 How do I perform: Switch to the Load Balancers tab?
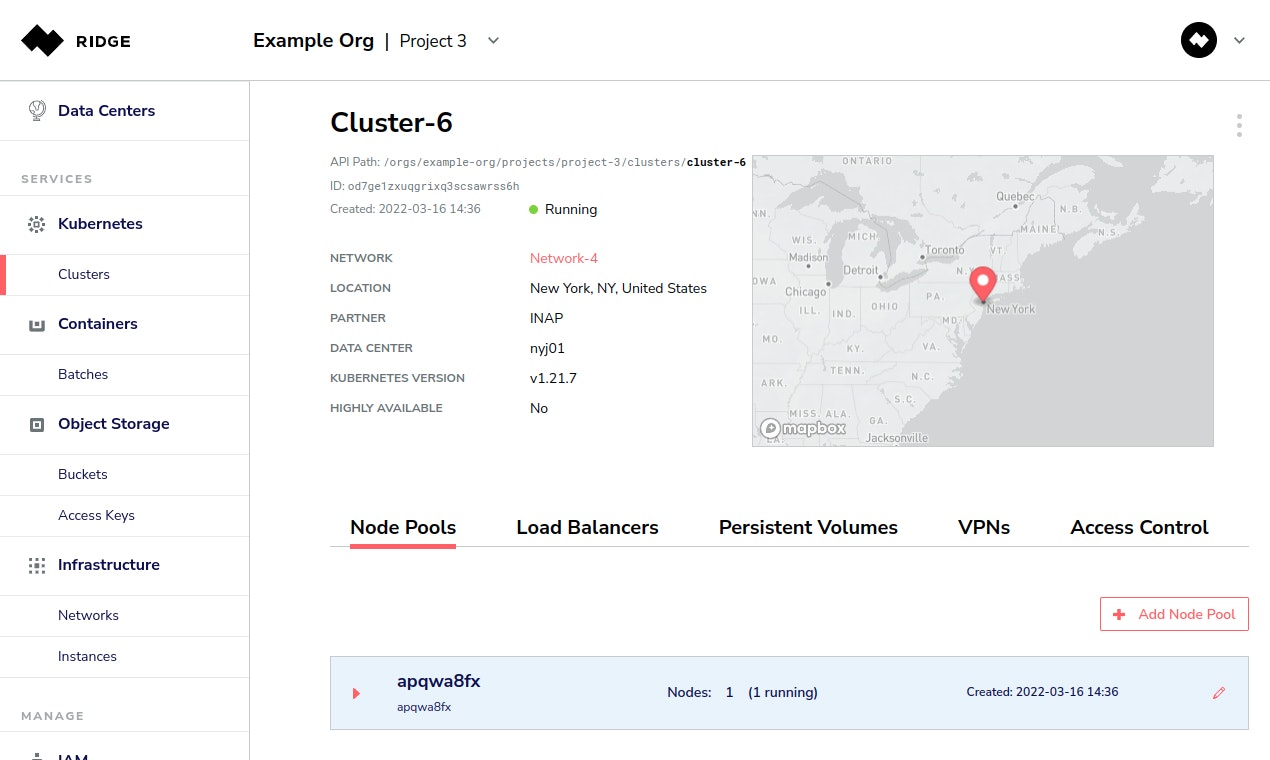point(587,527)
